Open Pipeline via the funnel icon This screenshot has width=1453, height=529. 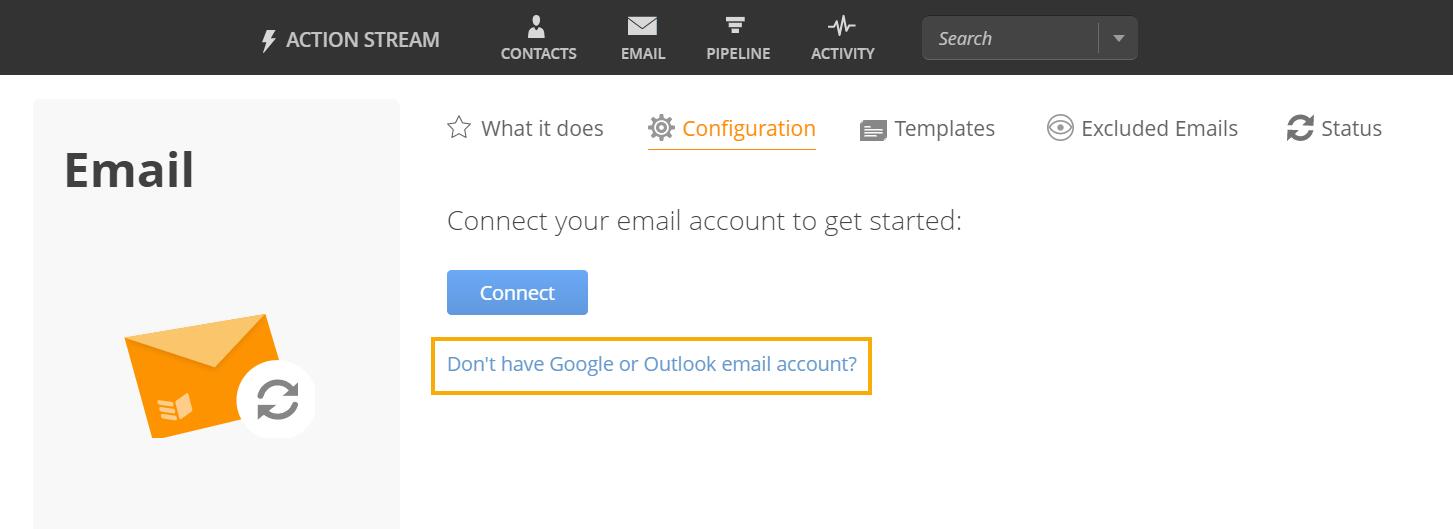pyautogui.click(x=737, y=26)
